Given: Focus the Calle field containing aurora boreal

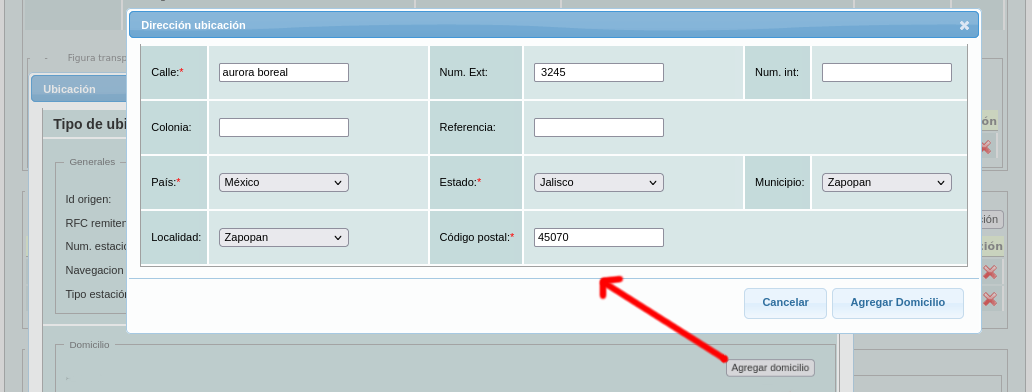Looking at the screenshot, I should (x=284, y=72).
